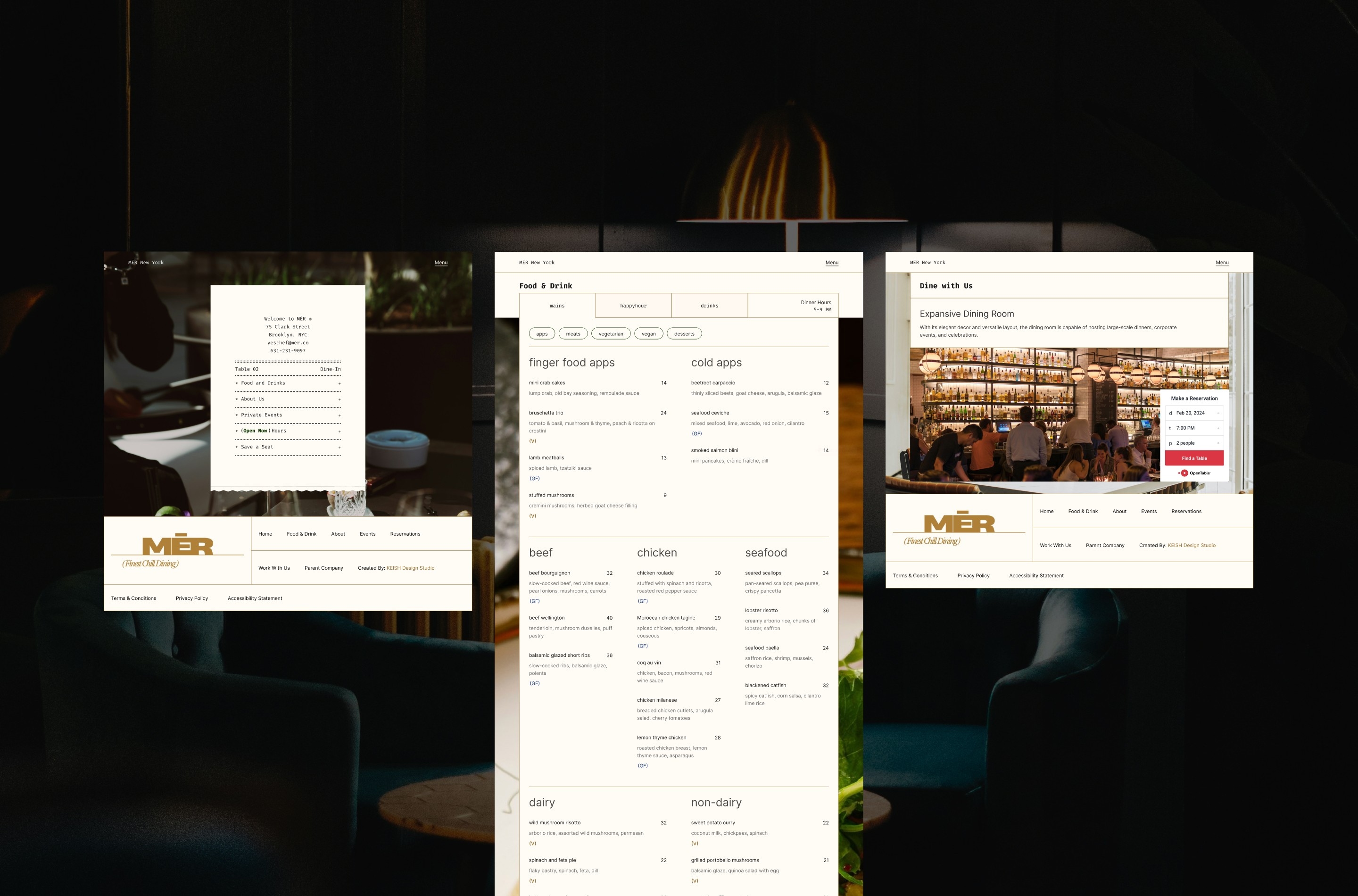Click the Menu icon on MER homepage
The image size is (1358, 896).
441,263
